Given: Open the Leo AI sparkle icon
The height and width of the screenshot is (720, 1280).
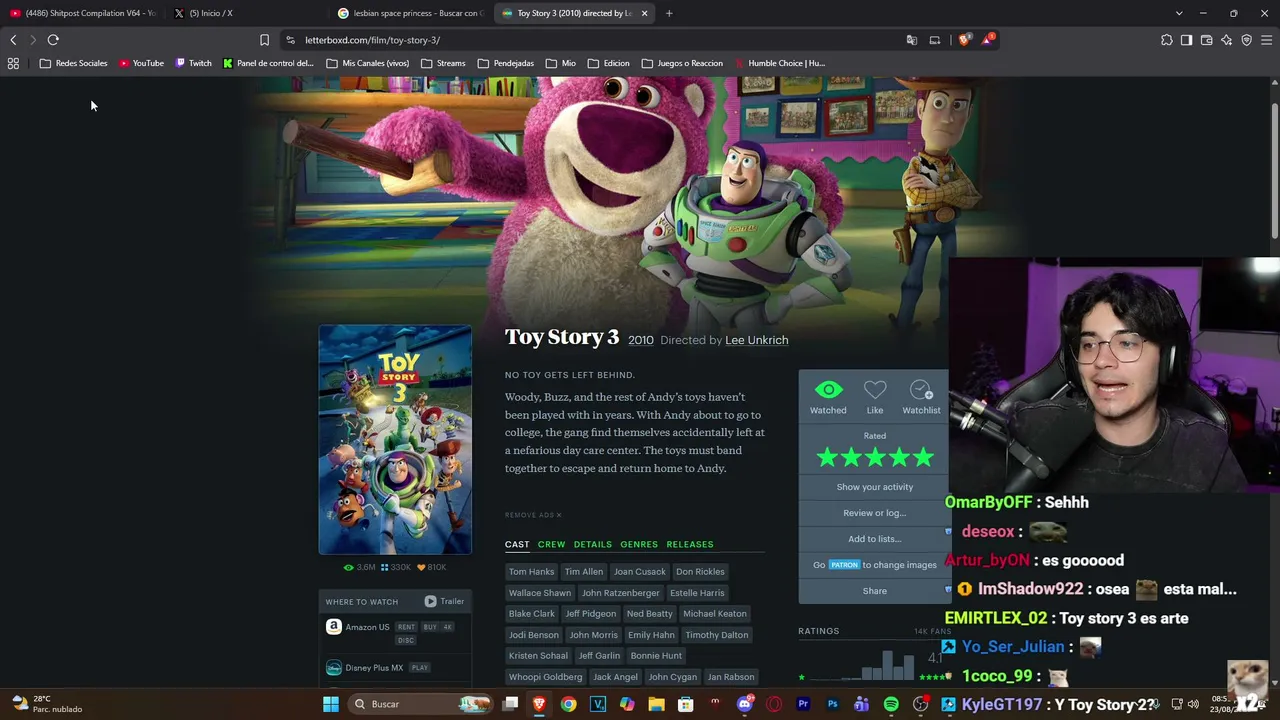Looking at the screenshot, I should pyautogui.click(x=1226, y=40).
